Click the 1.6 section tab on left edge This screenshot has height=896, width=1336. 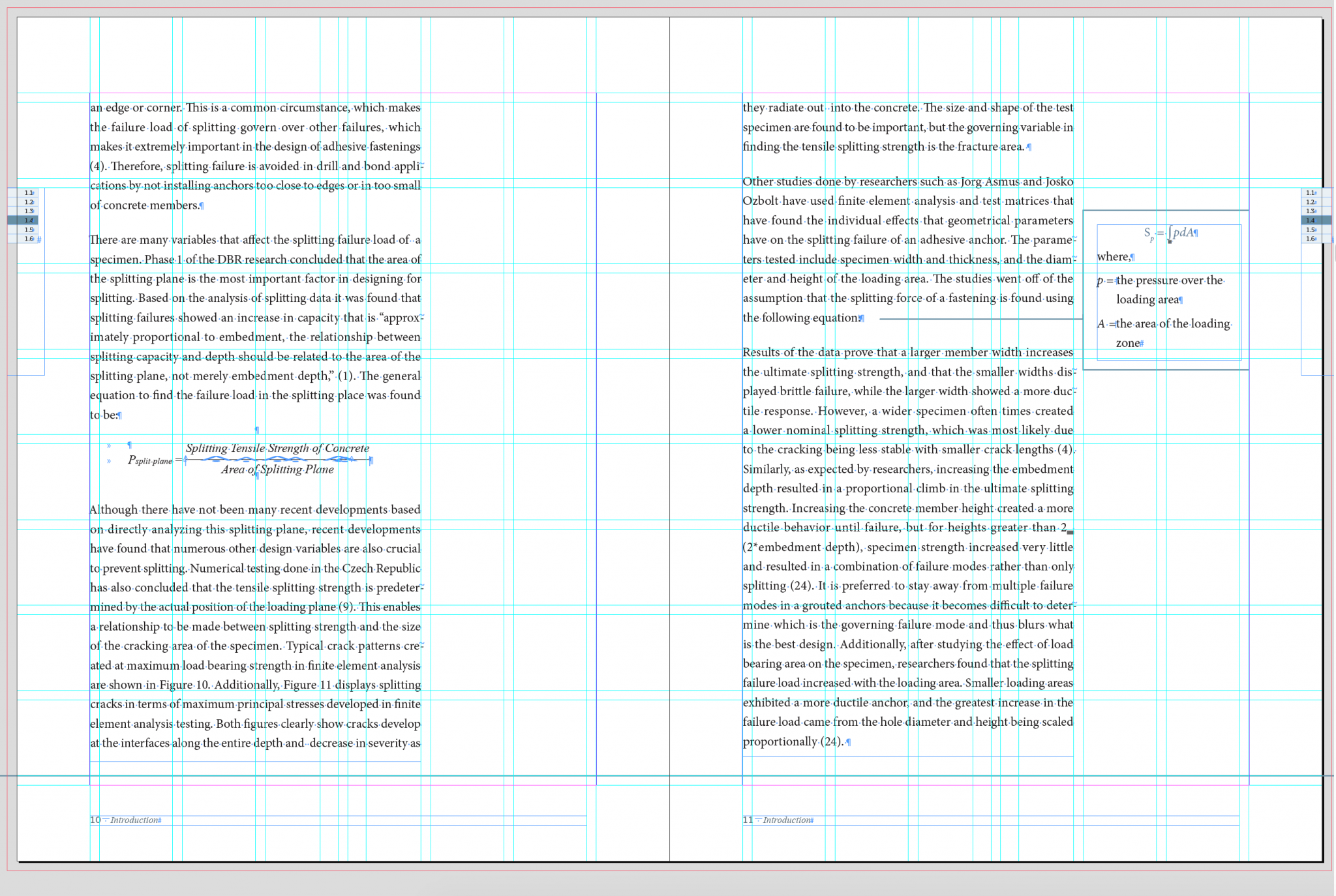point(29,239)
